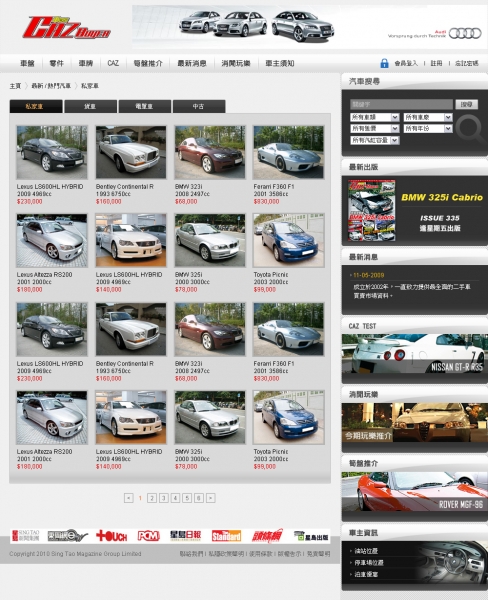Open the 消閒玩樂 navigation menu item
488x600 pixels.
click(236, 63)
